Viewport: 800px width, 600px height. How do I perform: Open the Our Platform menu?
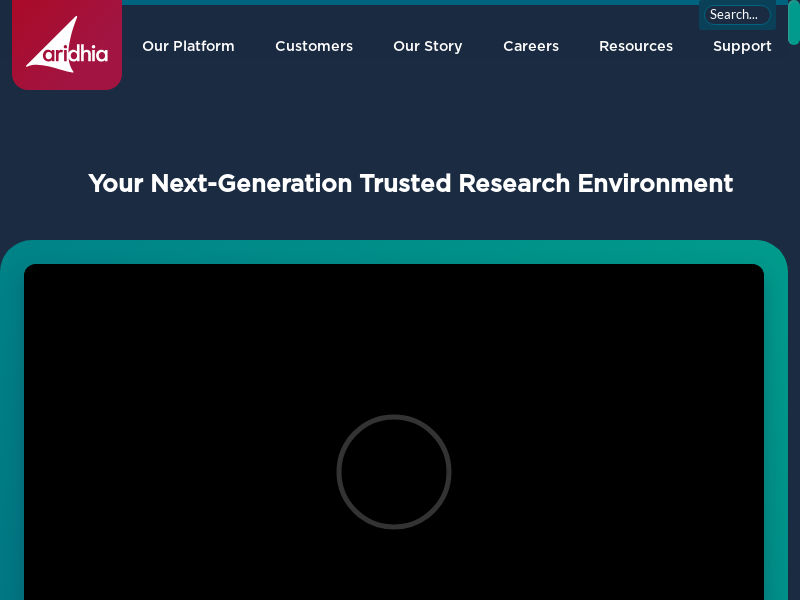tap(188, 46)
